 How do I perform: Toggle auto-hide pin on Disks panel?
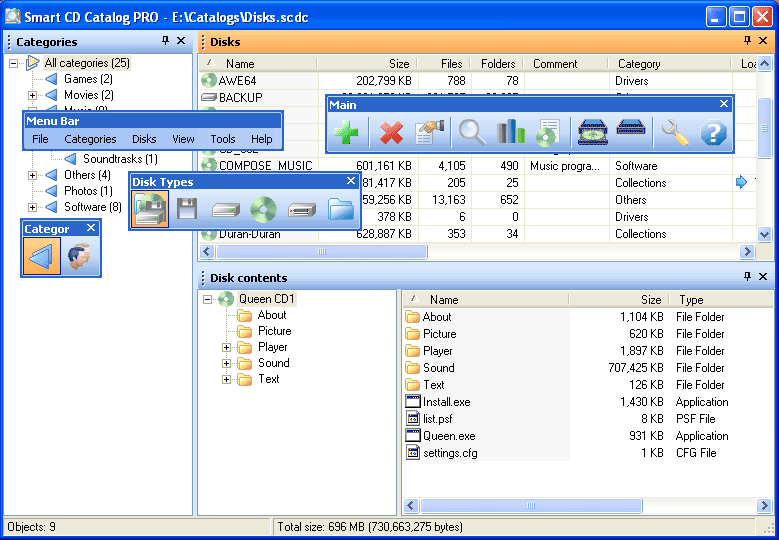747,41
